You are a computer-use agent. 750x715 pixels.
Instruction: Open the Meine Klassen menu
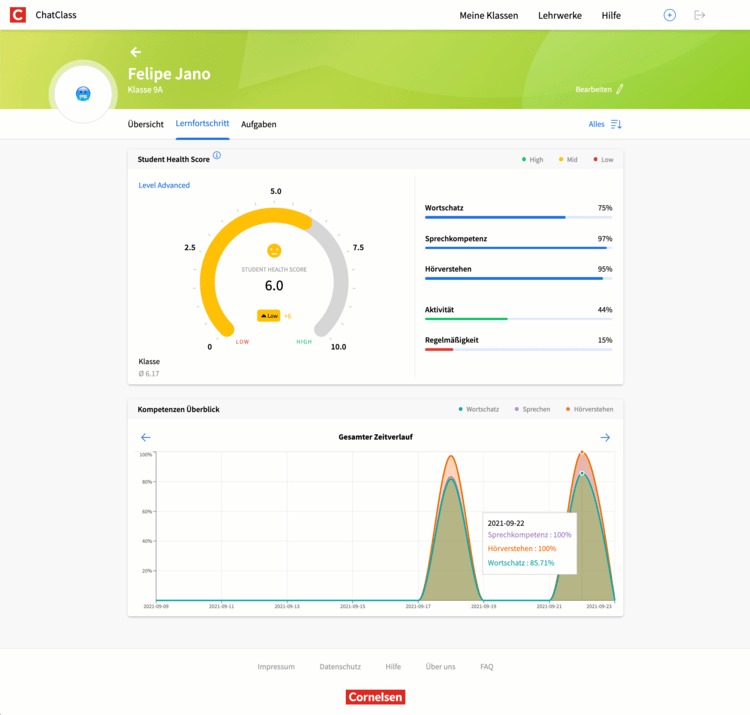488,16
